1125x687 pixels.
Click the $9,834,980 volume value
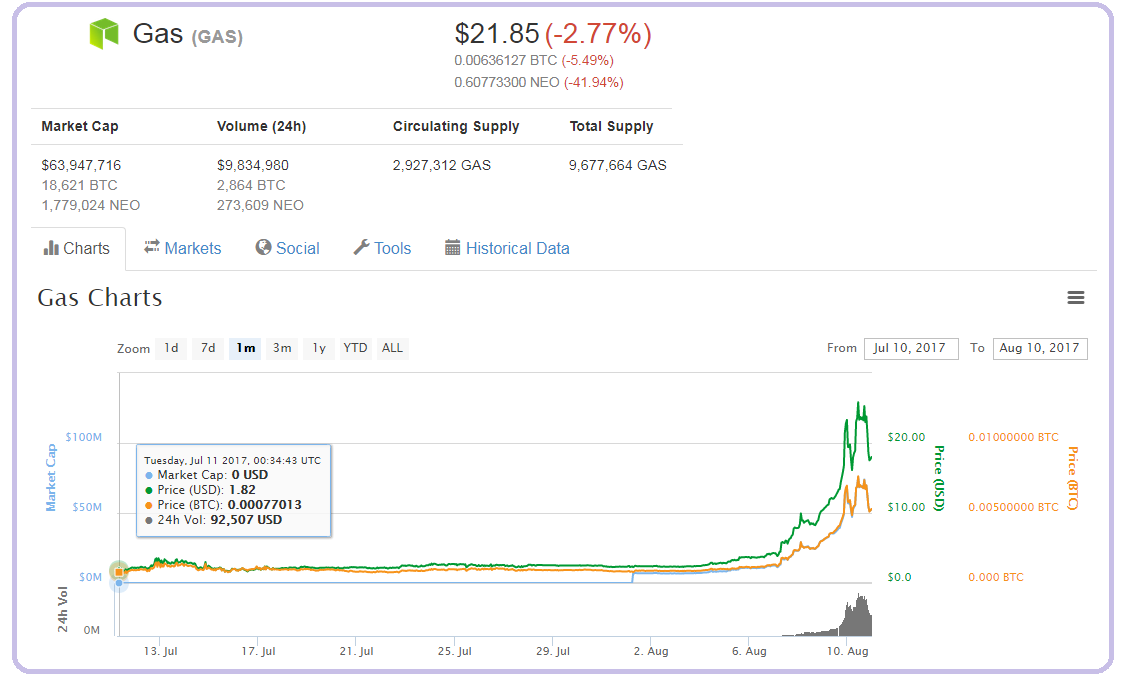pos(253,166)
